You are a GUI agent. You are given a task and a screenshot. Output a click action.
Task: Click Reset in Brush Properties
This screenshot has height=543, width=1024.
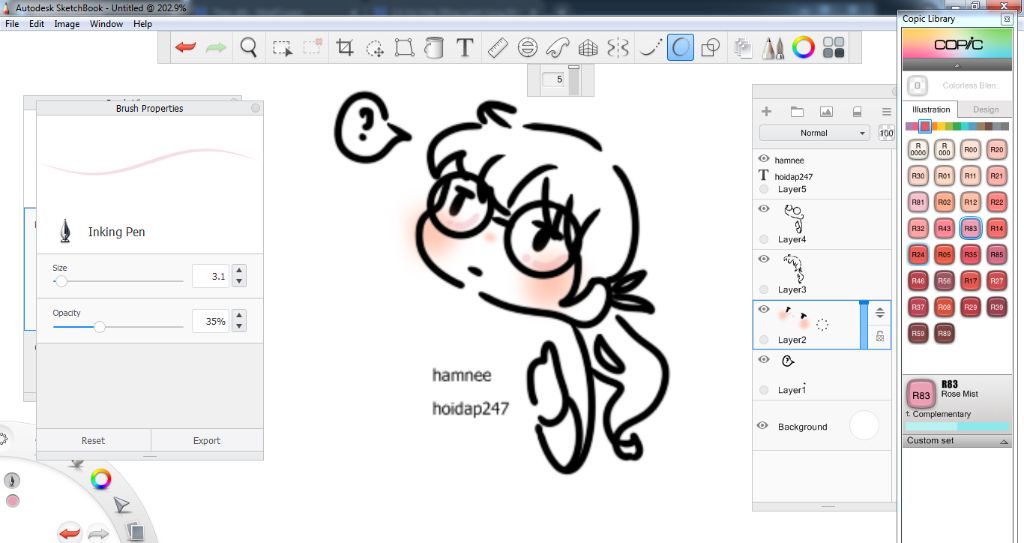93,440
